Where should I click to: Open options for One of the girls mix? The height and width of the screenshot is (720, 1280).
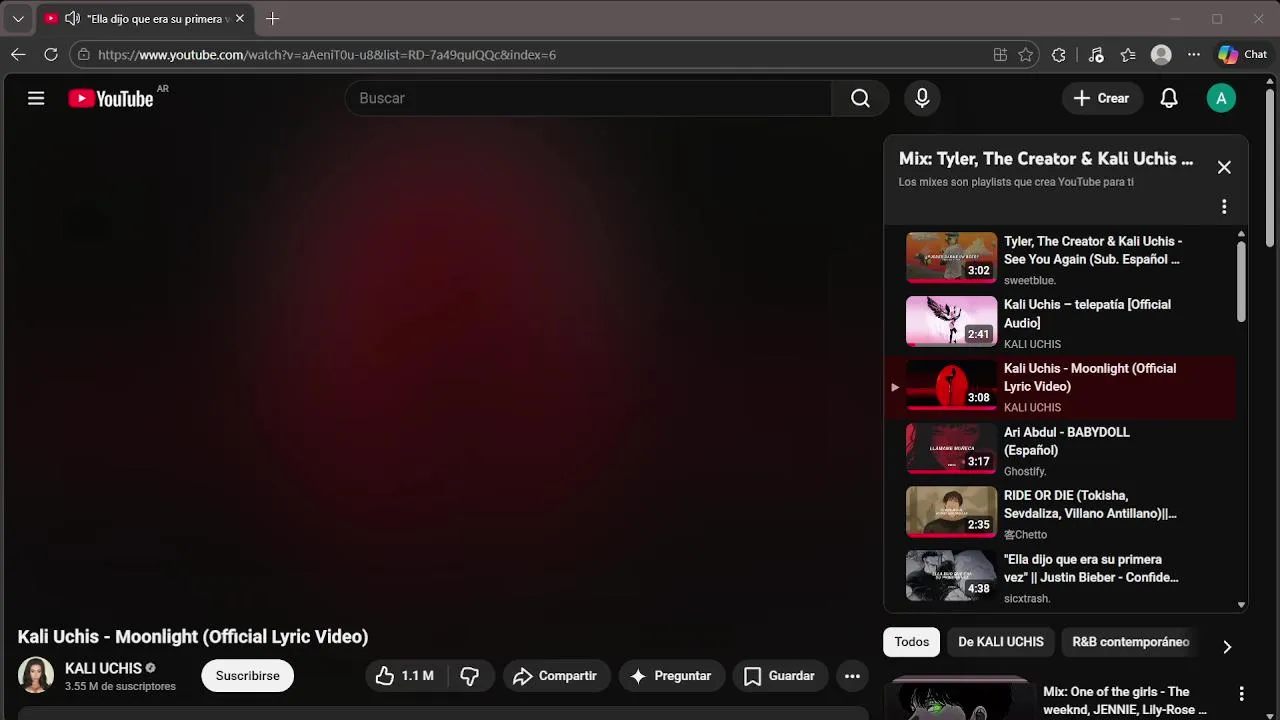(1241, 694)
